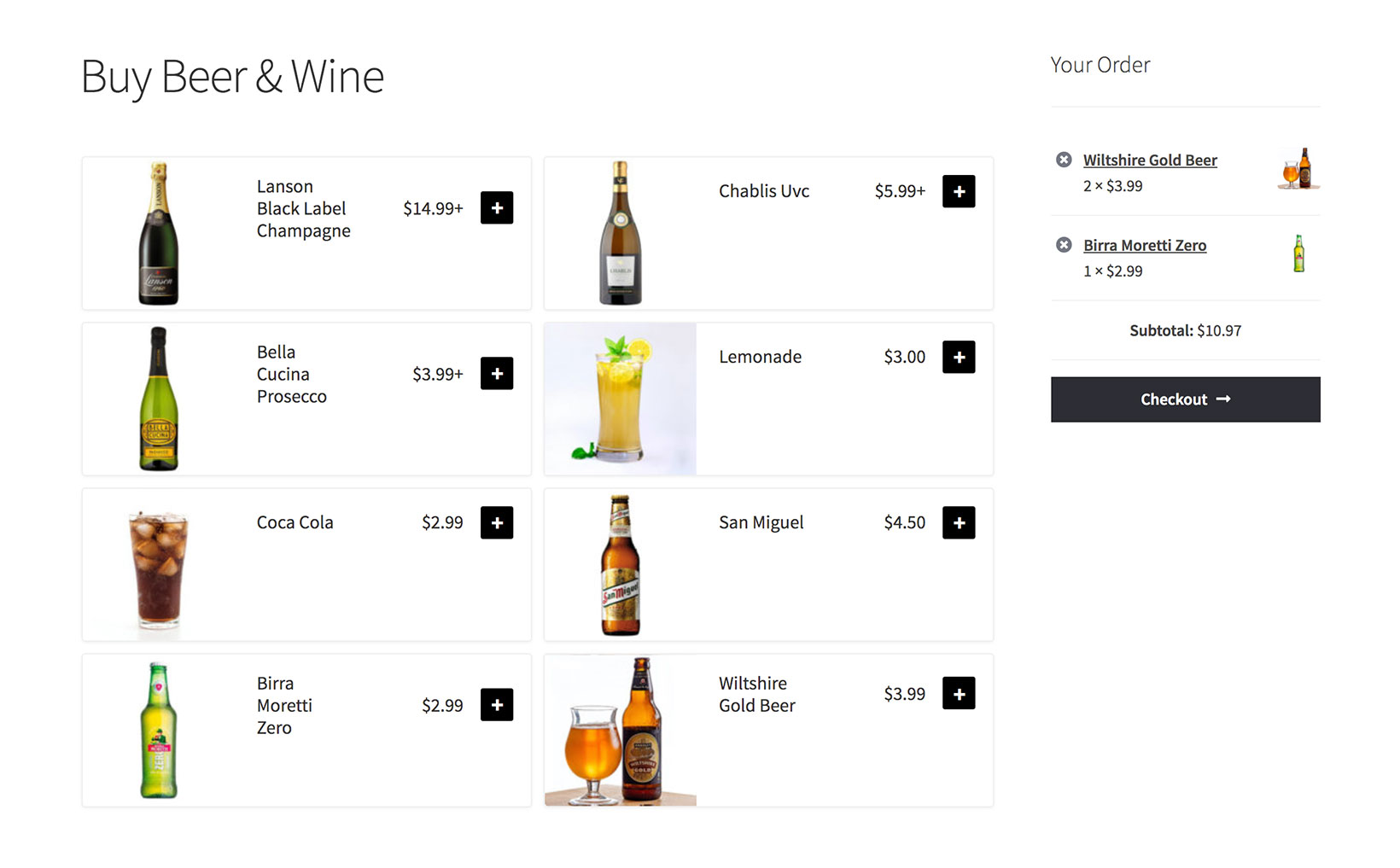The width and height of the screenshot is (1400, 868).
Task: Add Lemonade using its plus icon
Action: coord(959,357)
